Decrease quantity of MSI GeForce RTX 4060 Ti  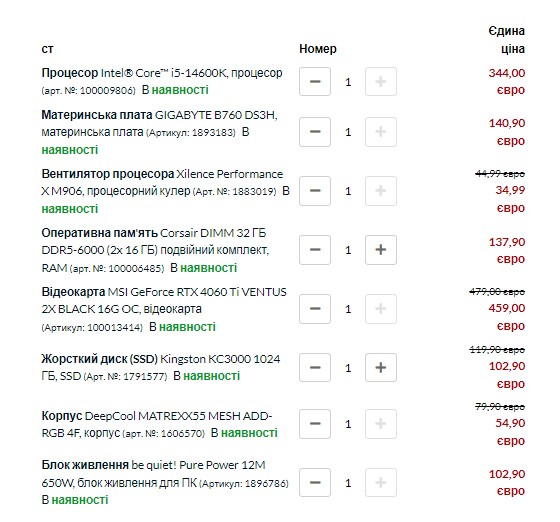(x=315, y=308)
